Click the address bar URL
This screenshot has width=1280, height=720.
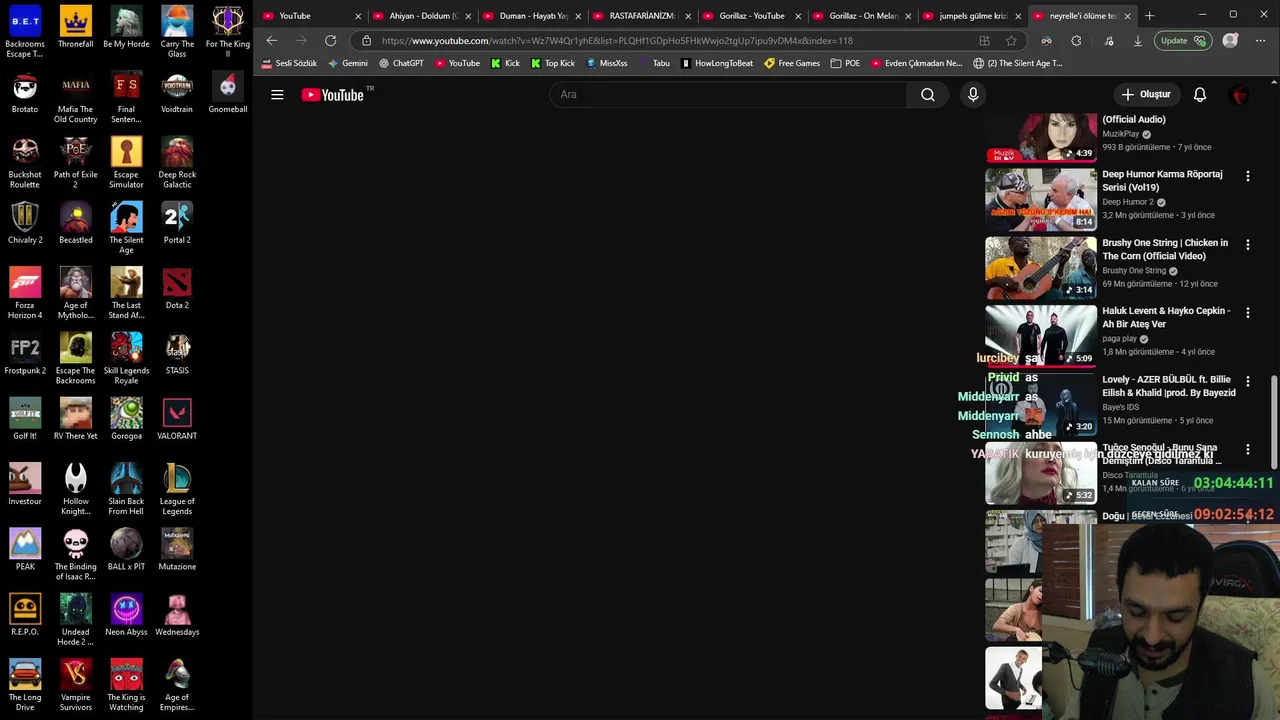tap(617, 41)
